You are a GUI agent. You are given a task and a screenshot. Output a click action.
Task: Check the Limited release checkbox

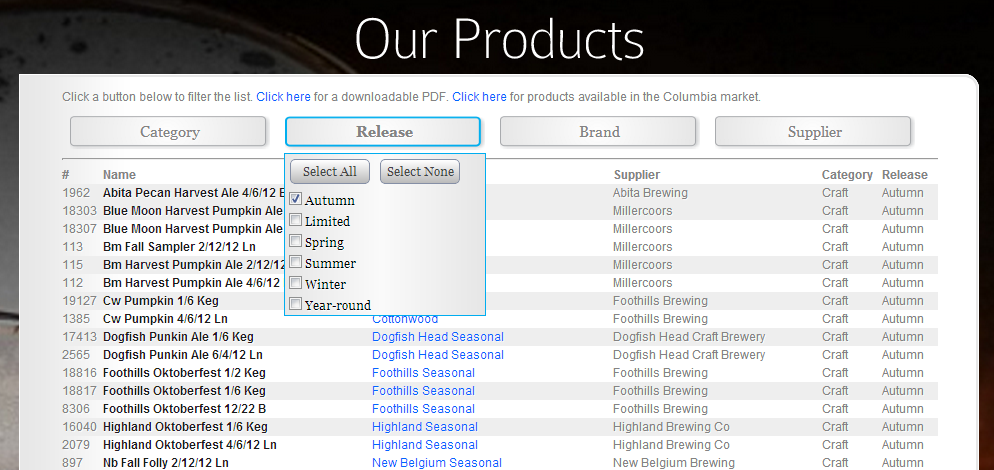point(295,220)
